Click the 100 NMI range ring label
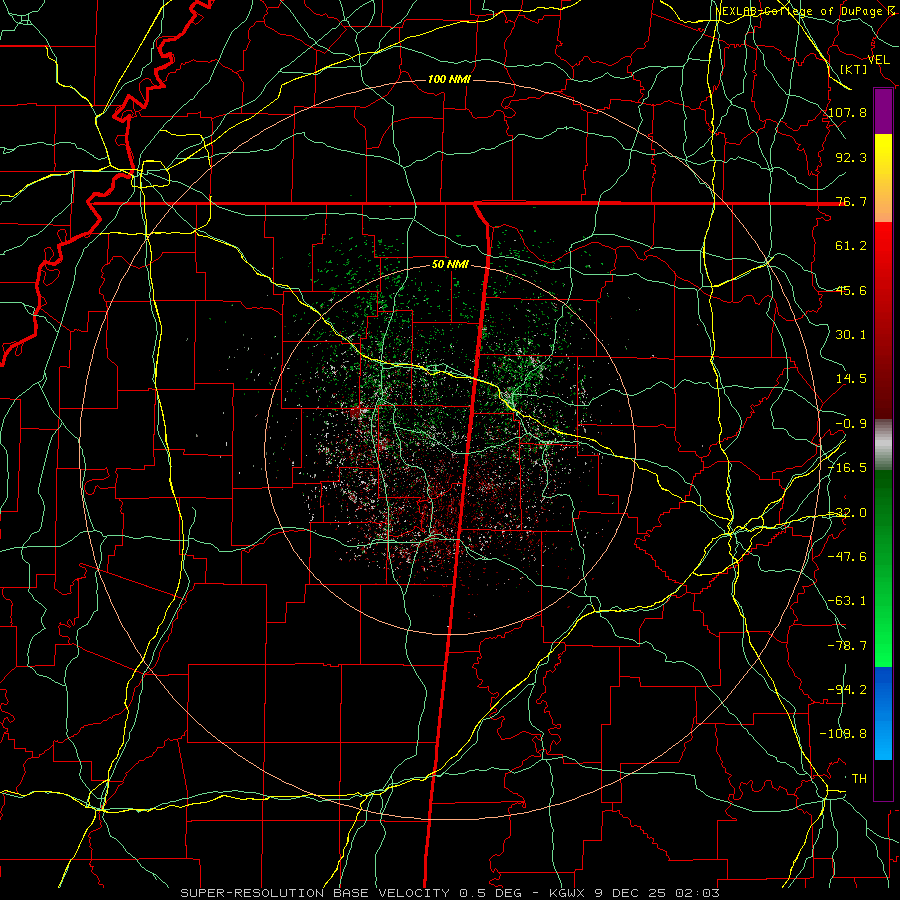The image size is (900, 900). (449, 79)
